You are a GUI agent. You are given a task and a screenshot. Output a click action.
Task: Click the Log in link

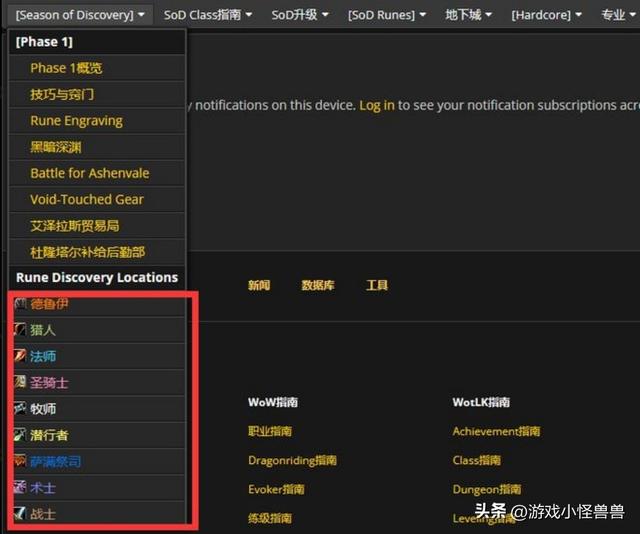377,105
